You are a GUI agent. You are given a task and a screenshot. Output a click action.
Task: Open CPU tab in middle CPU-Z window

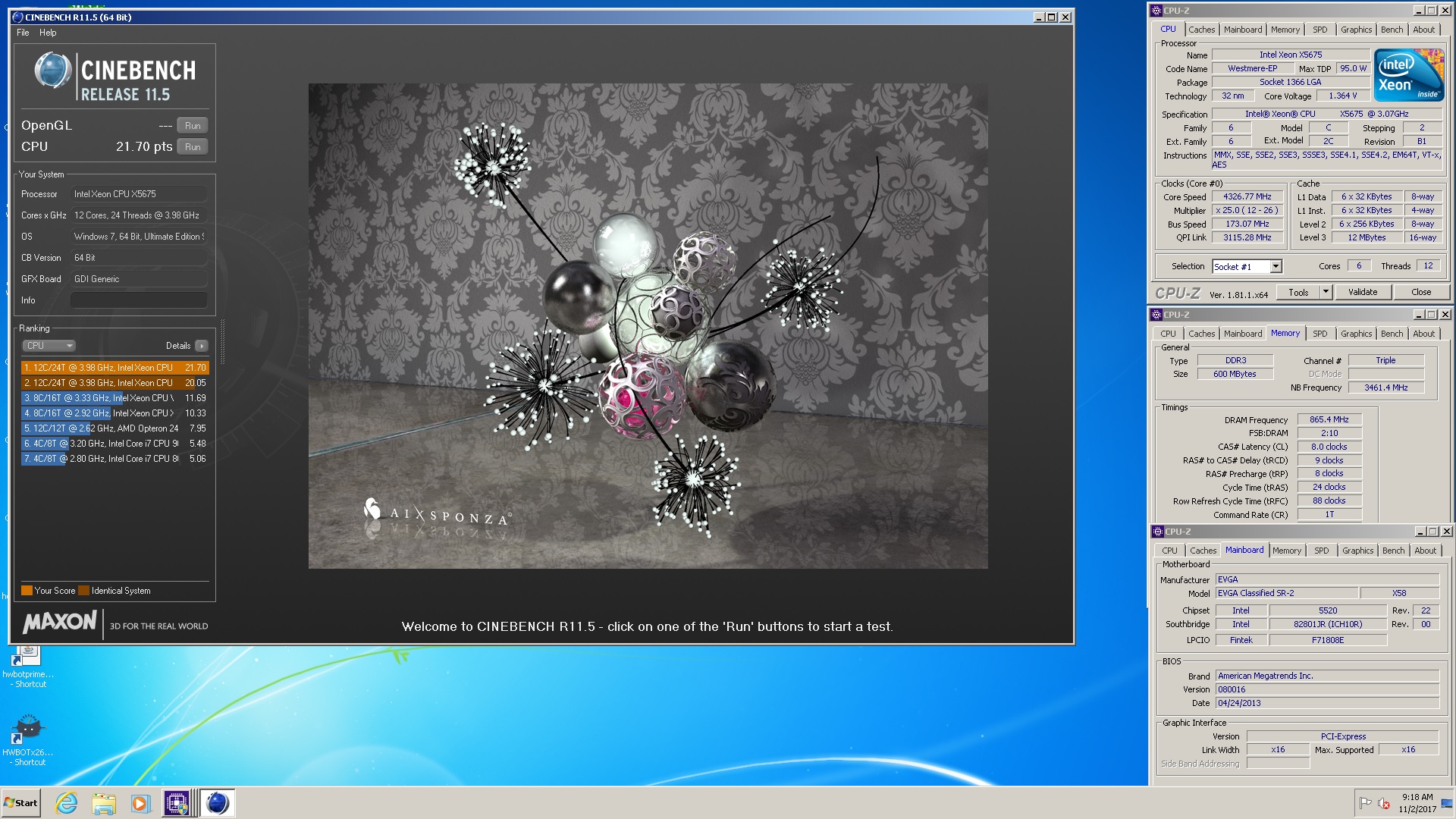tap(1168, 334)
